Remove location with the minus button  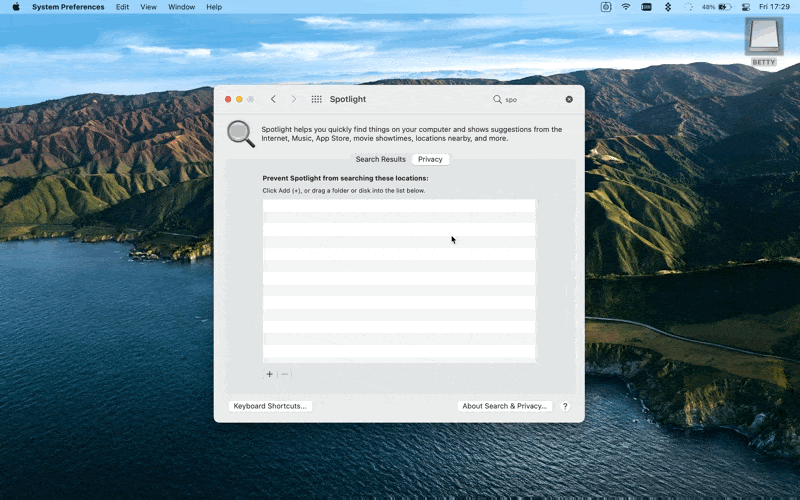(x=285, y=374)
